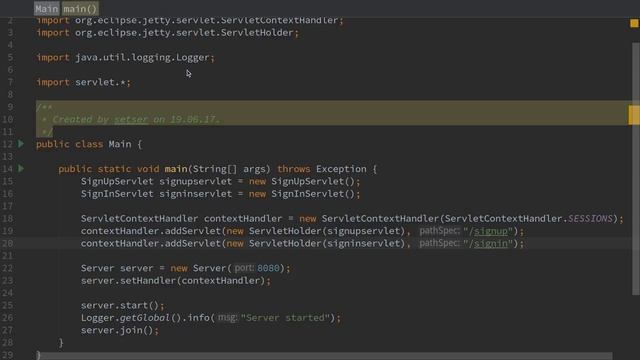Click the main() breadcrumb item
The height and width of the screenshot is (360, 640).
[x=80, y=9]
